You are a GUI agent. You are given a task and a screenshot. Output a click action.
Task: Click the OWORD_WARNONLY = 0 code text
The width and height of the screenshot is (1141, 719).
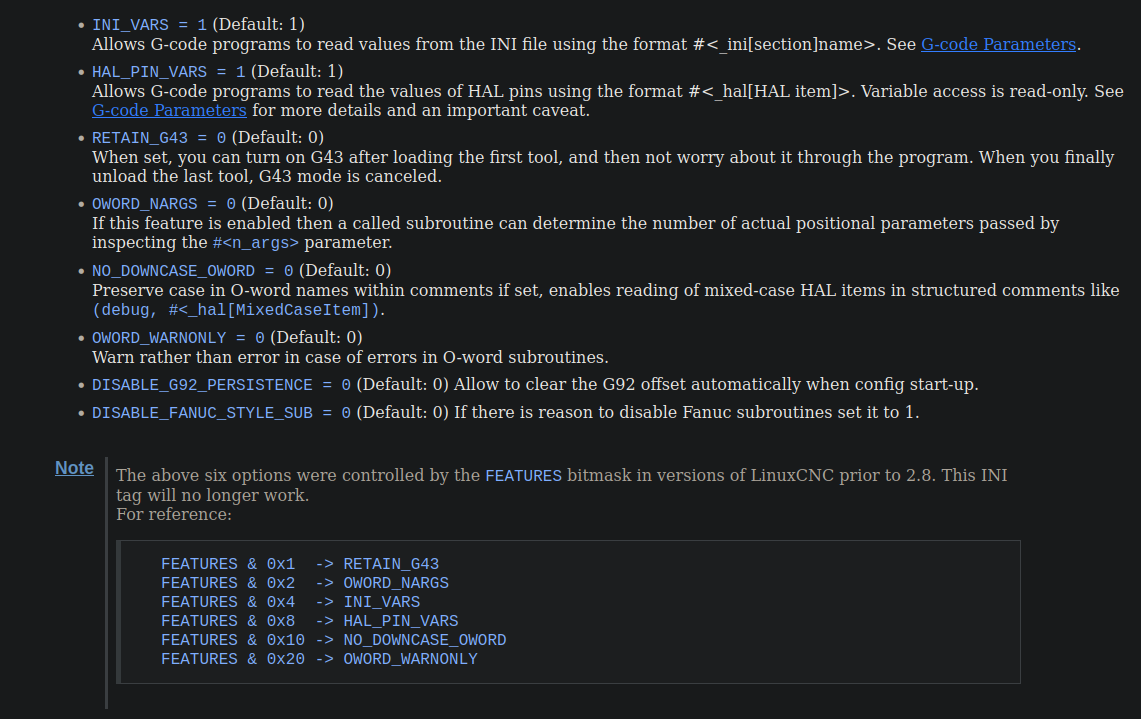pyautogui.click(x=178, y=338)
